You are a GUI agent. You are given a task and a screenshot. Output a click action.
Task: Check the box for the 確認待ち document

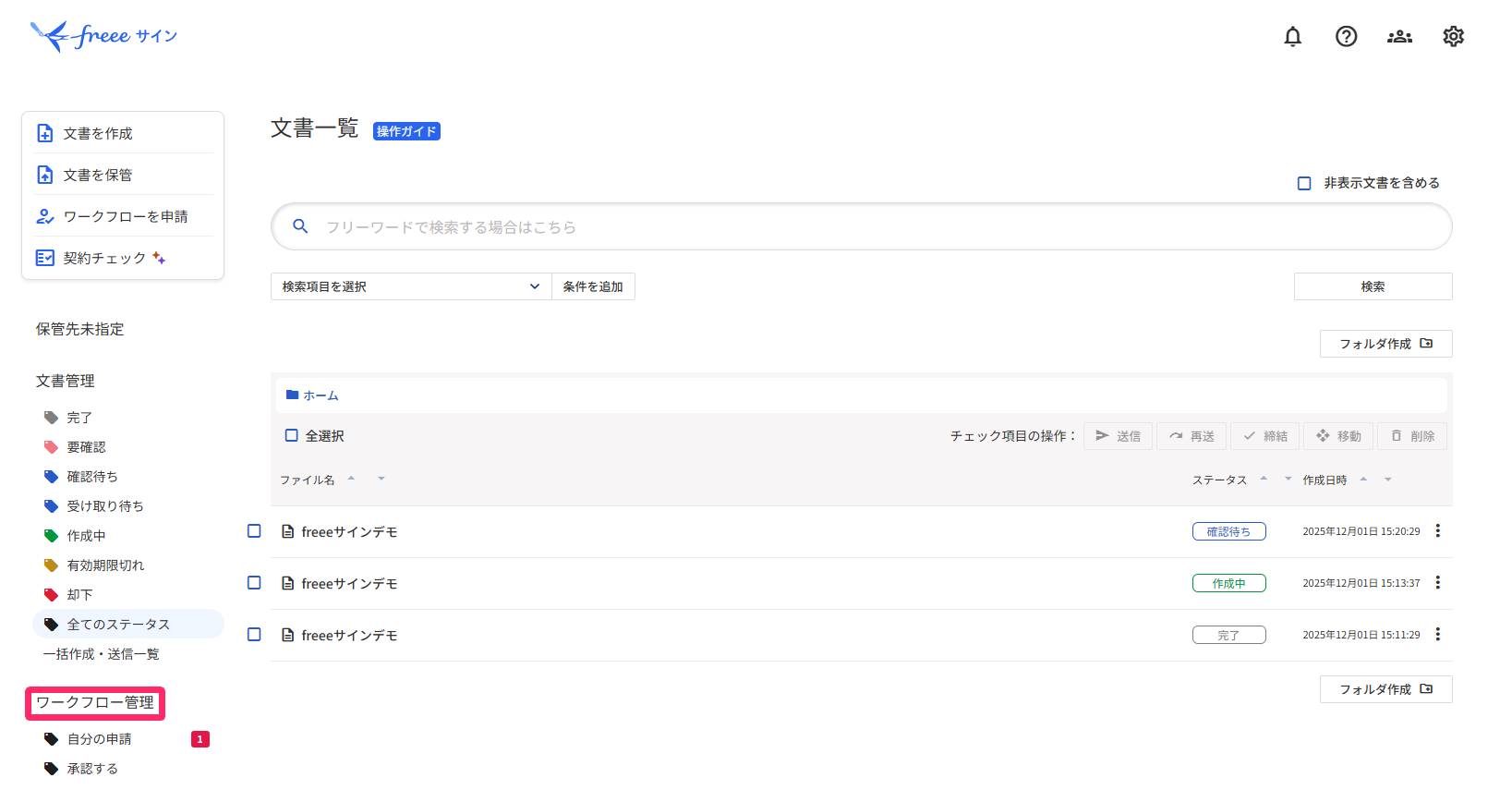tap(254, 531)
